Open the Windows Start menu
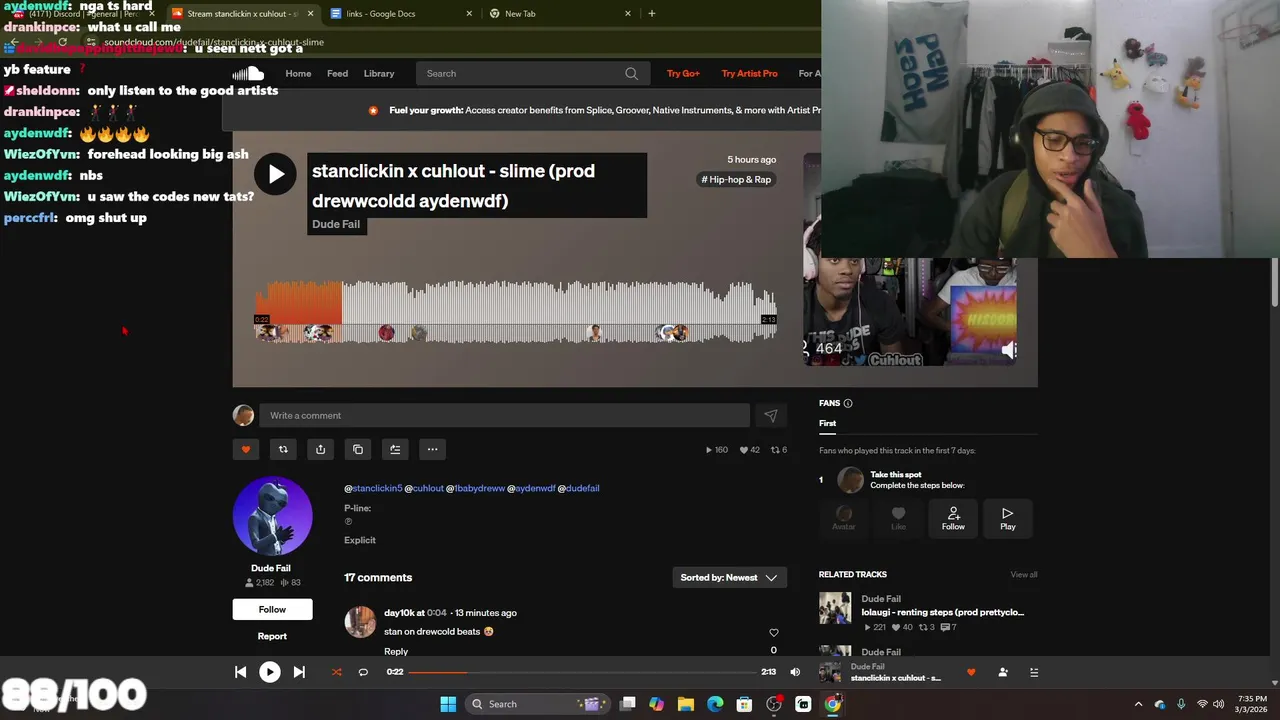This screenshot has height=720, width=1280. click(448, 704)
